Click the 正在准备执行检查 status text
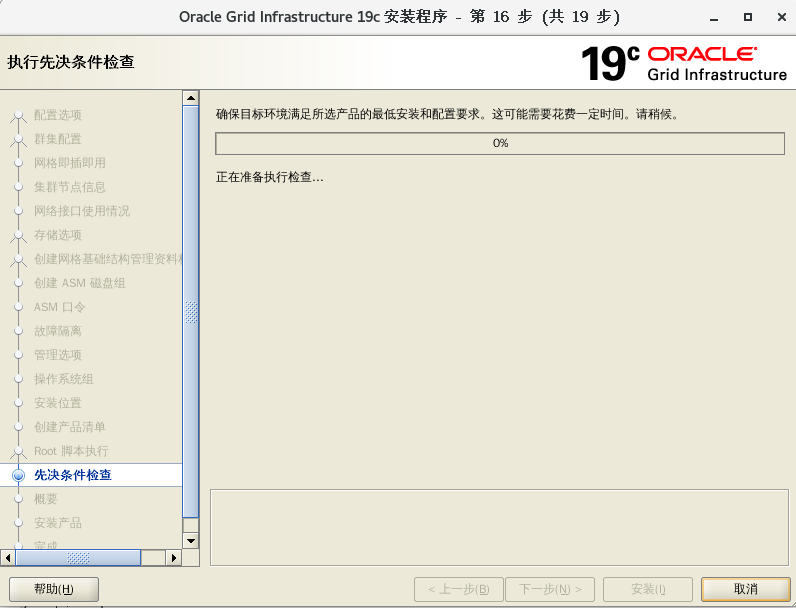 click(270, 177)
